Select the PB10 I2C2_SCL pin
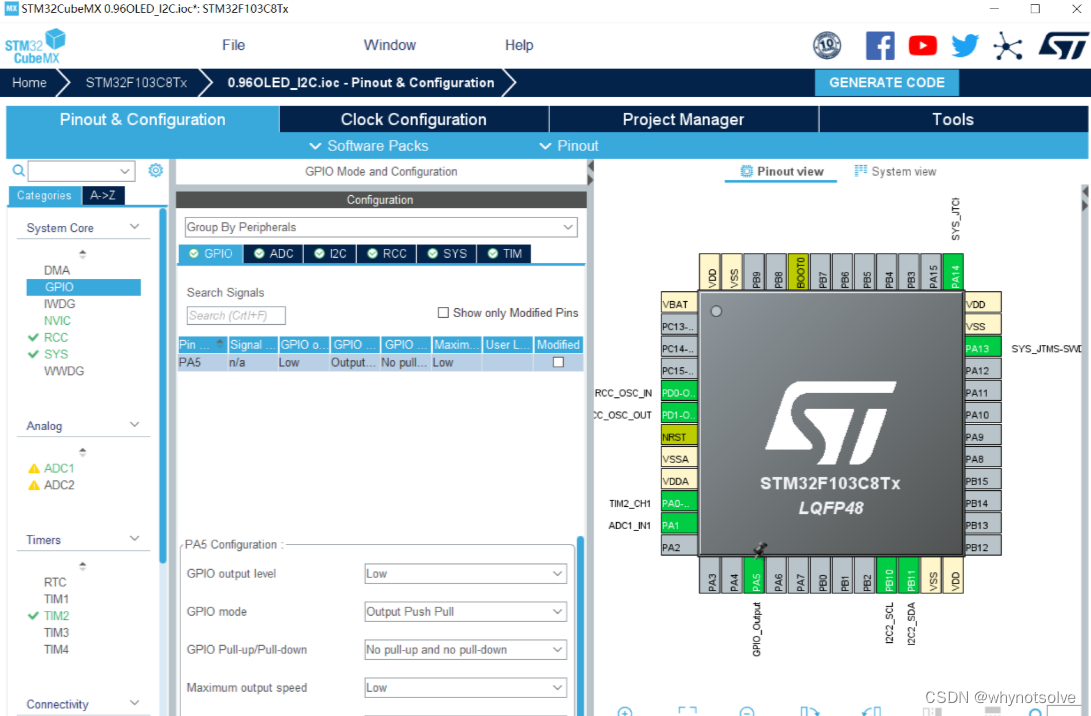The image size is (1091, 716). (x=888, y=575)
